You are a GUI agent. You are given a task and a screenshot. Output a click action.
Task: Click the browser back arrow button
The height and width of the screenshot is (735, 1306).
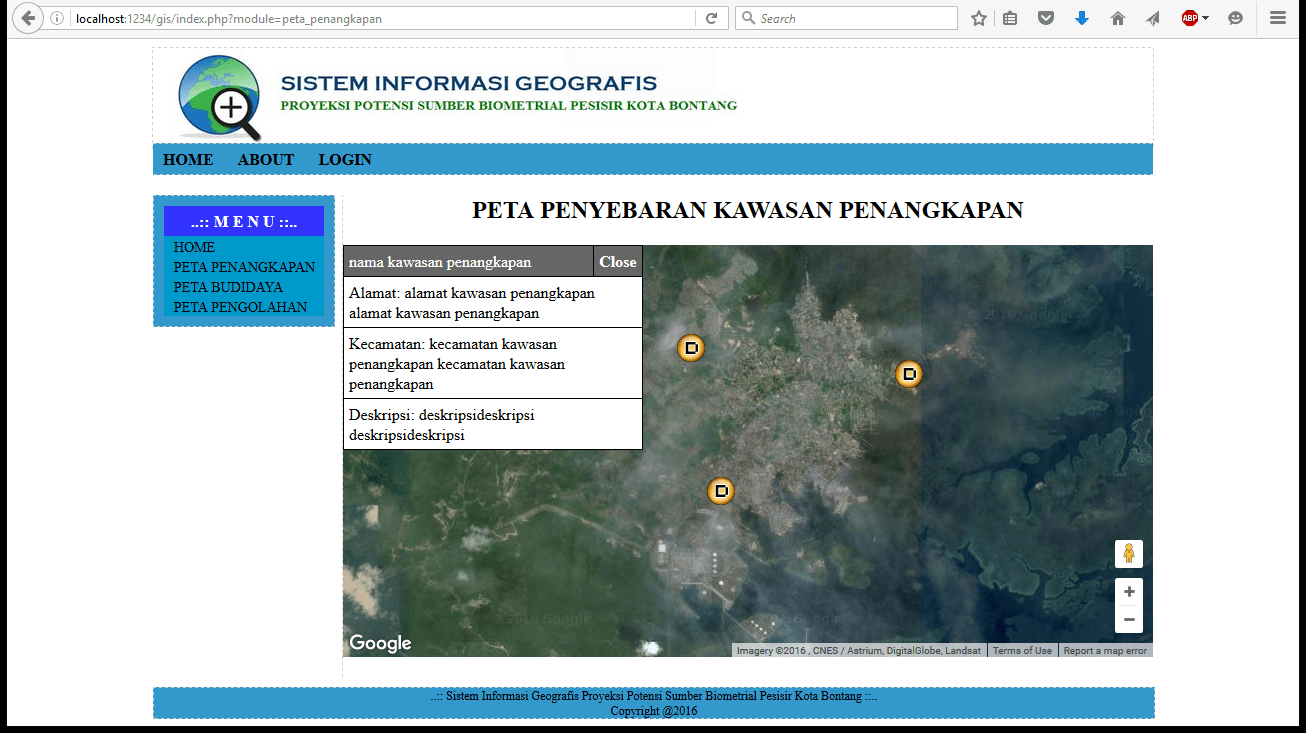27,18
